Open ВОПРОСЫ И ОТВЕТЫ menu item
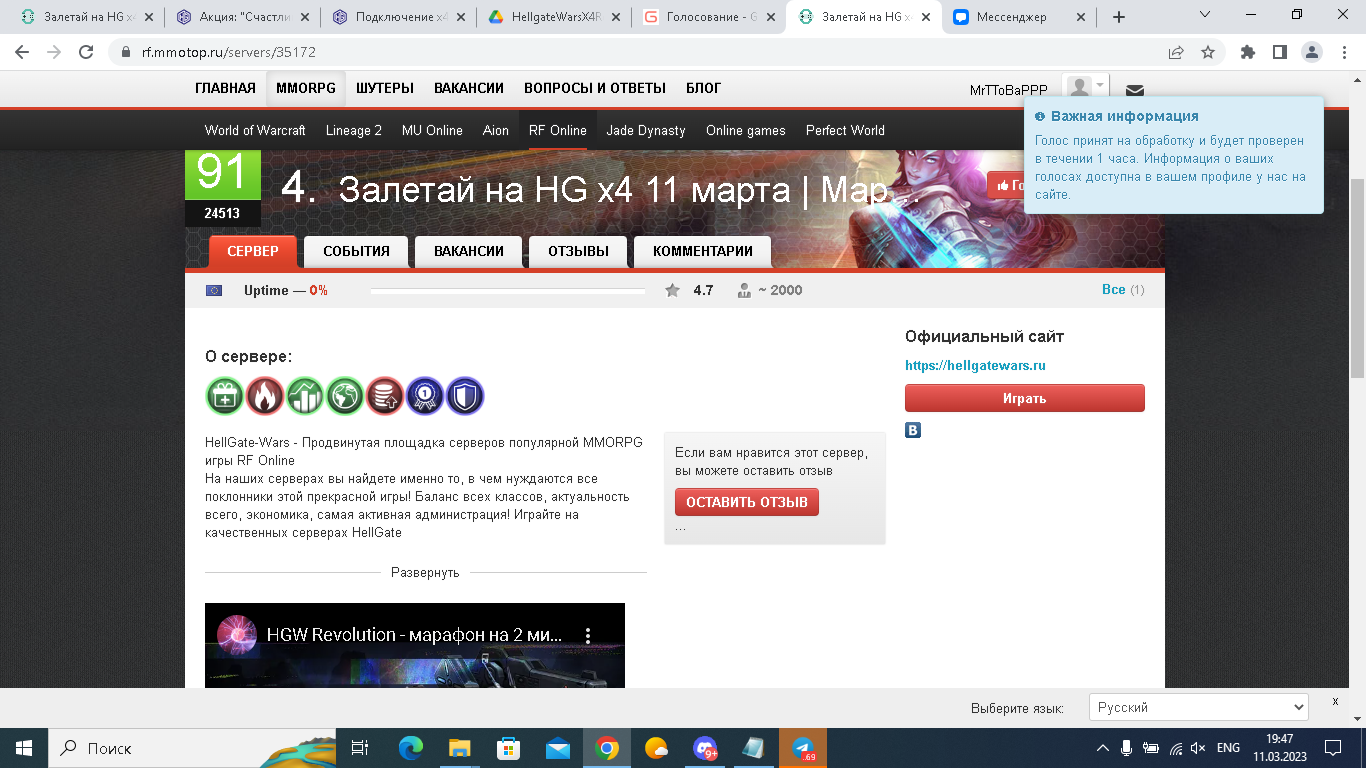1366x768 pixels. 595,88
